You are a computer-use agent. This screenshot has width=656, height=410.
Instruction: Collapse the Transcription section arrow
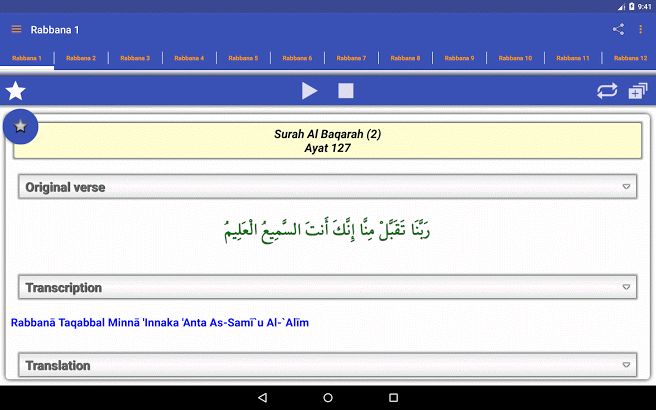tap(626, 287)
